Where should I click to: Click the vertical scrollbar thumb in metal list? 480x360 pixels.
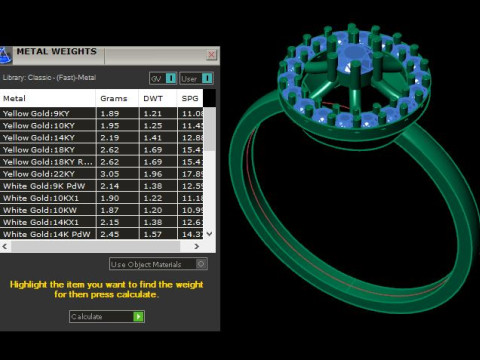coord(209,129)
